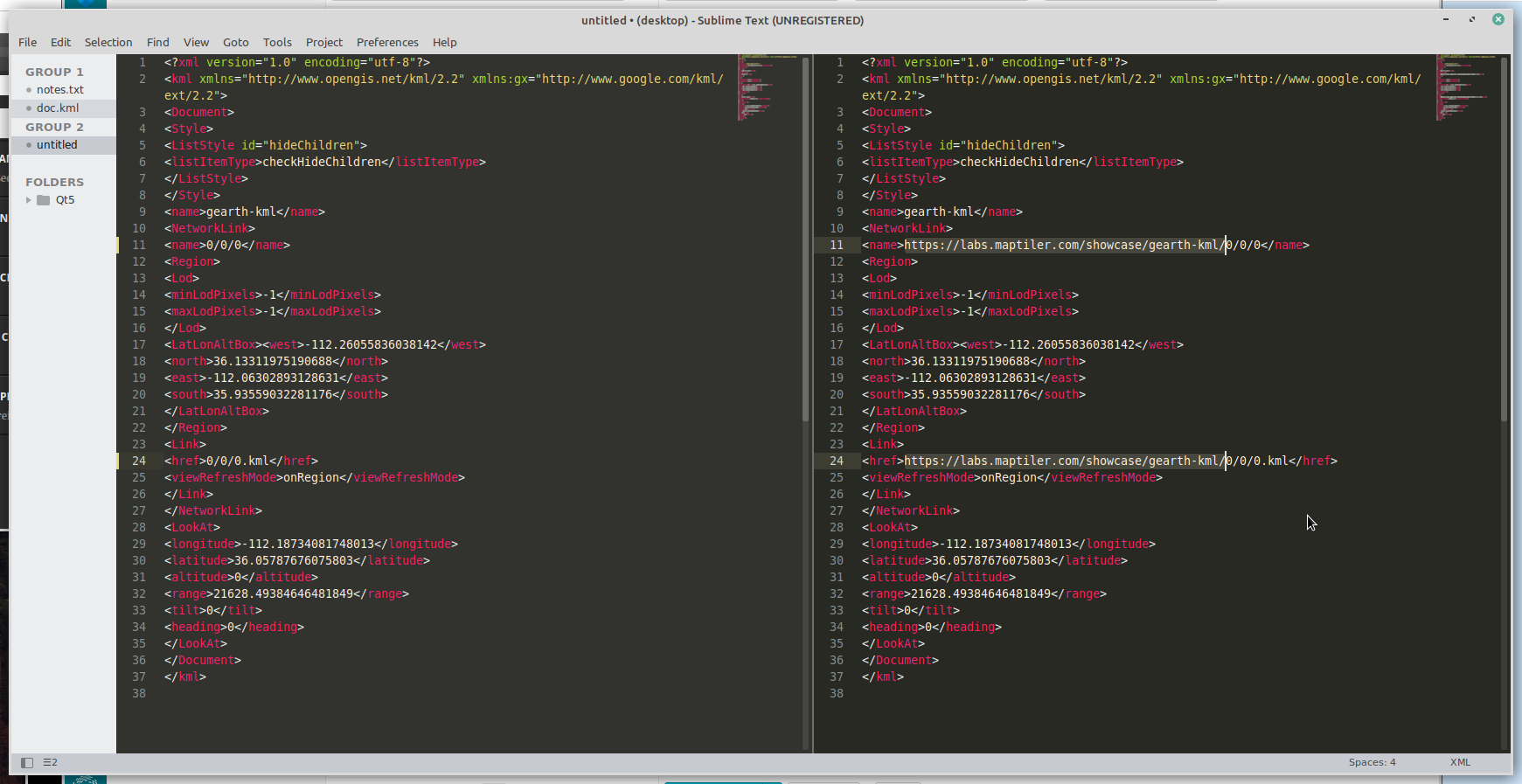Click the unsaved dot beside notes.txt
Viewport: 1522px width, 784px height.
click(x=29, y=90)
